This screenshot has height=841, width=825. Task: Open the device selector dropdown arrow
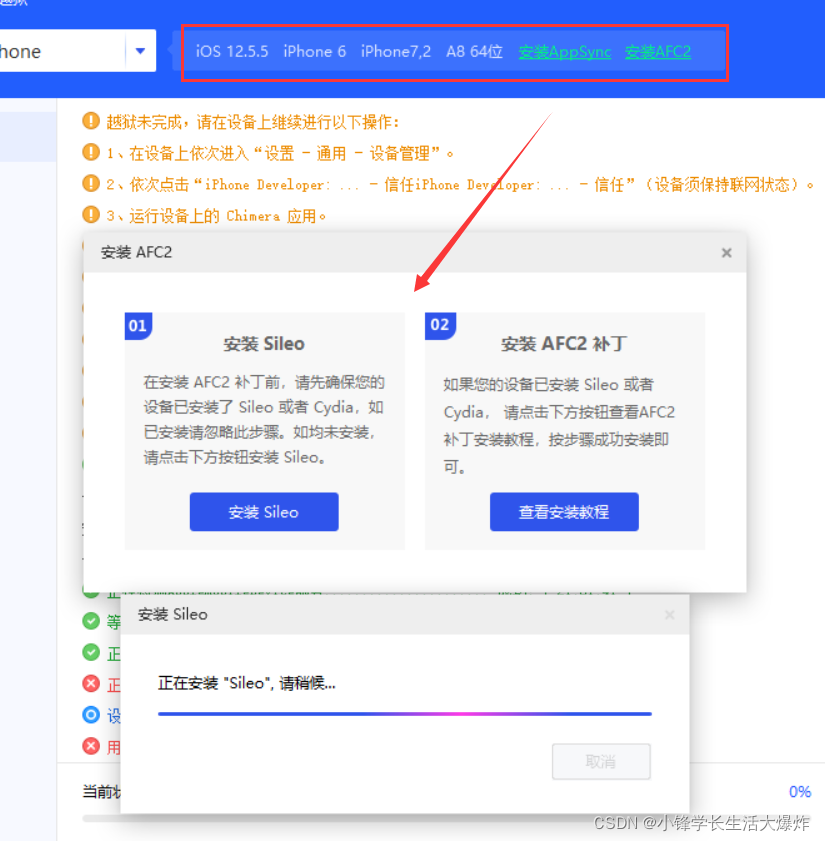(141, 51)
